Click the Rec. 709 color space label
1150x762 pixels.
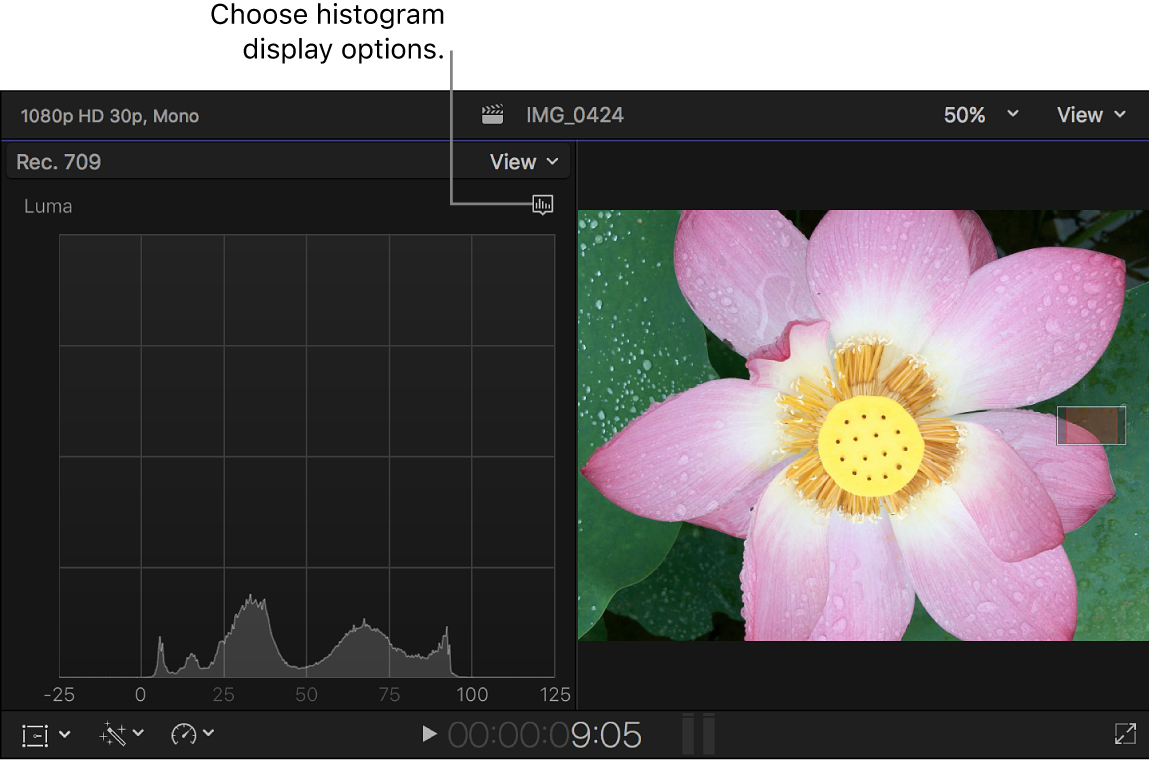(57, 161)
